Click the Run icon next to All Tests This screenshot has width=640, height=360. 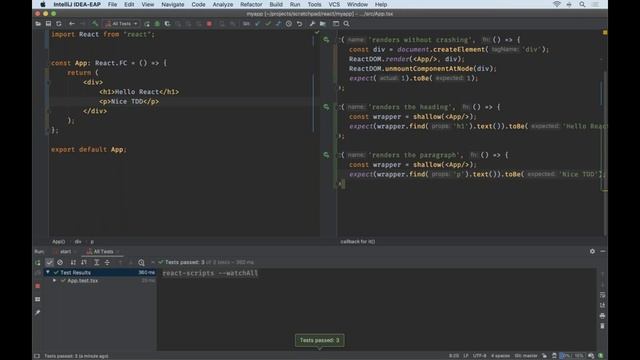(x=147, y=24)
